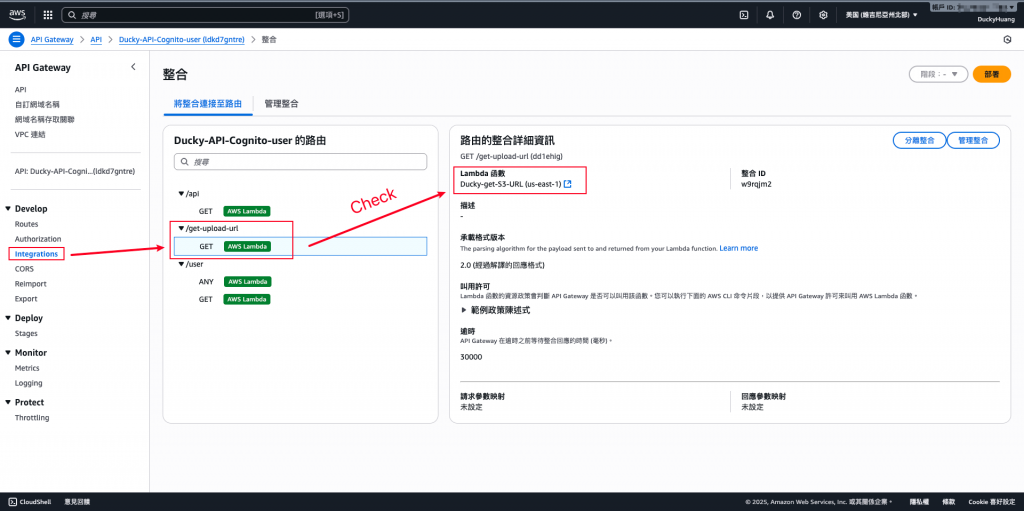Open Routes in the sidebar

tap(26, 224)
